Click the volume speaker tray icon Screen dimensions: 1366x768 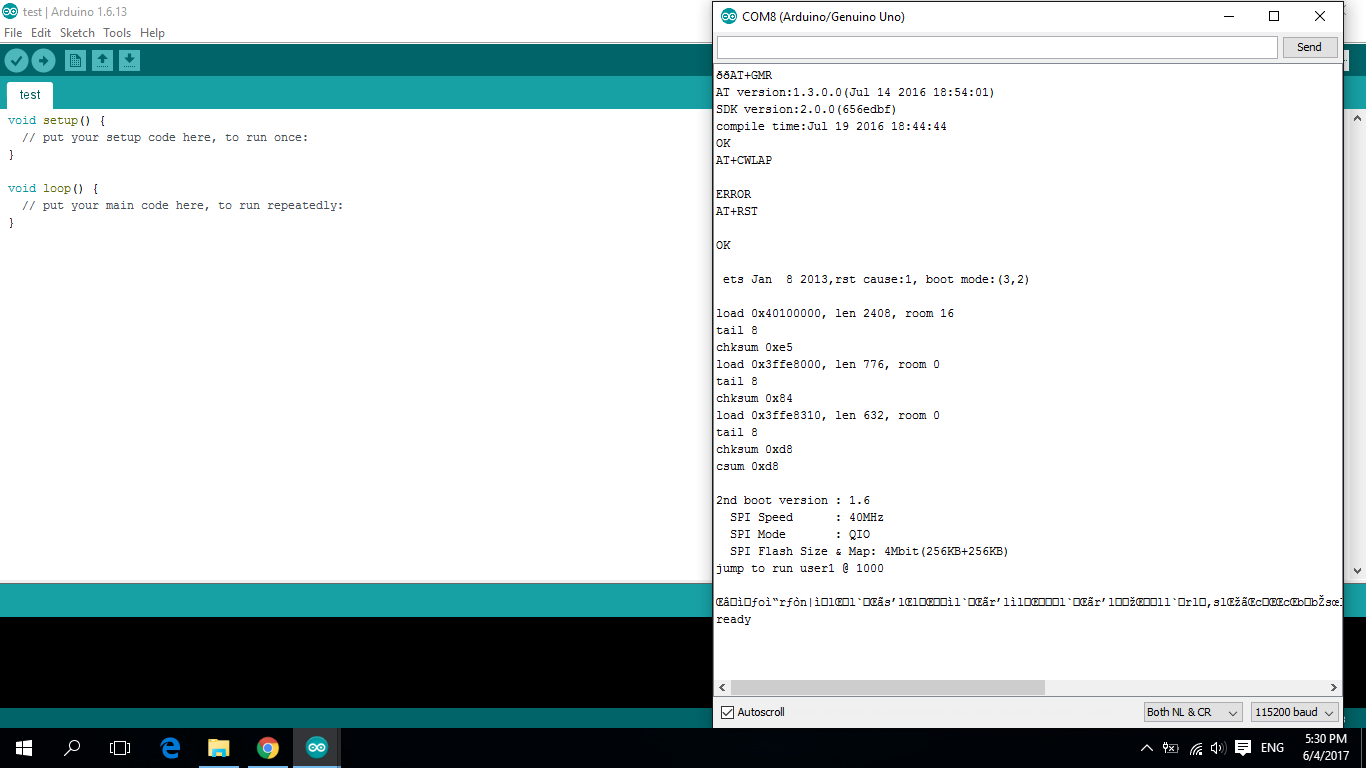coord(1218,748)
